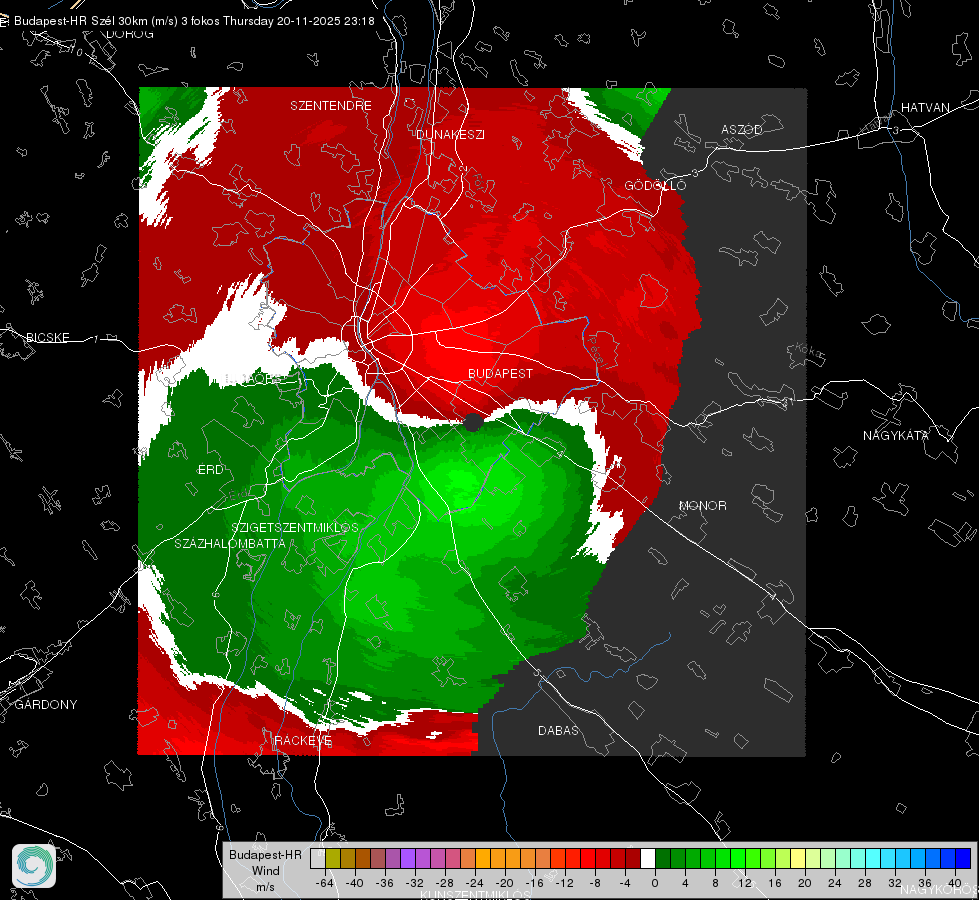Click the '28' legend scale value
The height and width of the screenshot is (900, 979).
(x=865, y=883)
